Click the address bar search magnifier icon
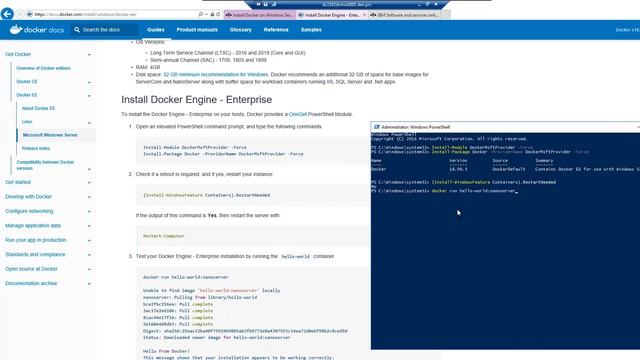 tap(200, 14)
